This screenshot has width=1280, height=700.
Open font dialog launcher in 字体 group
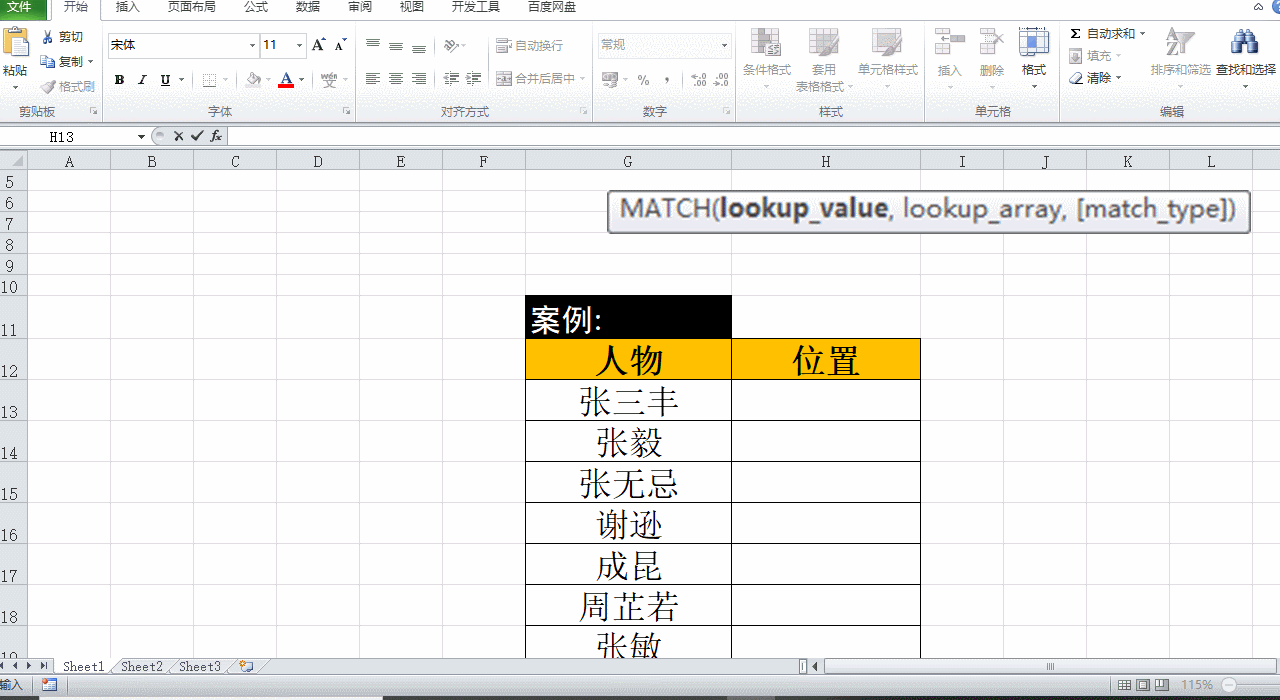[x=347, y=112]
